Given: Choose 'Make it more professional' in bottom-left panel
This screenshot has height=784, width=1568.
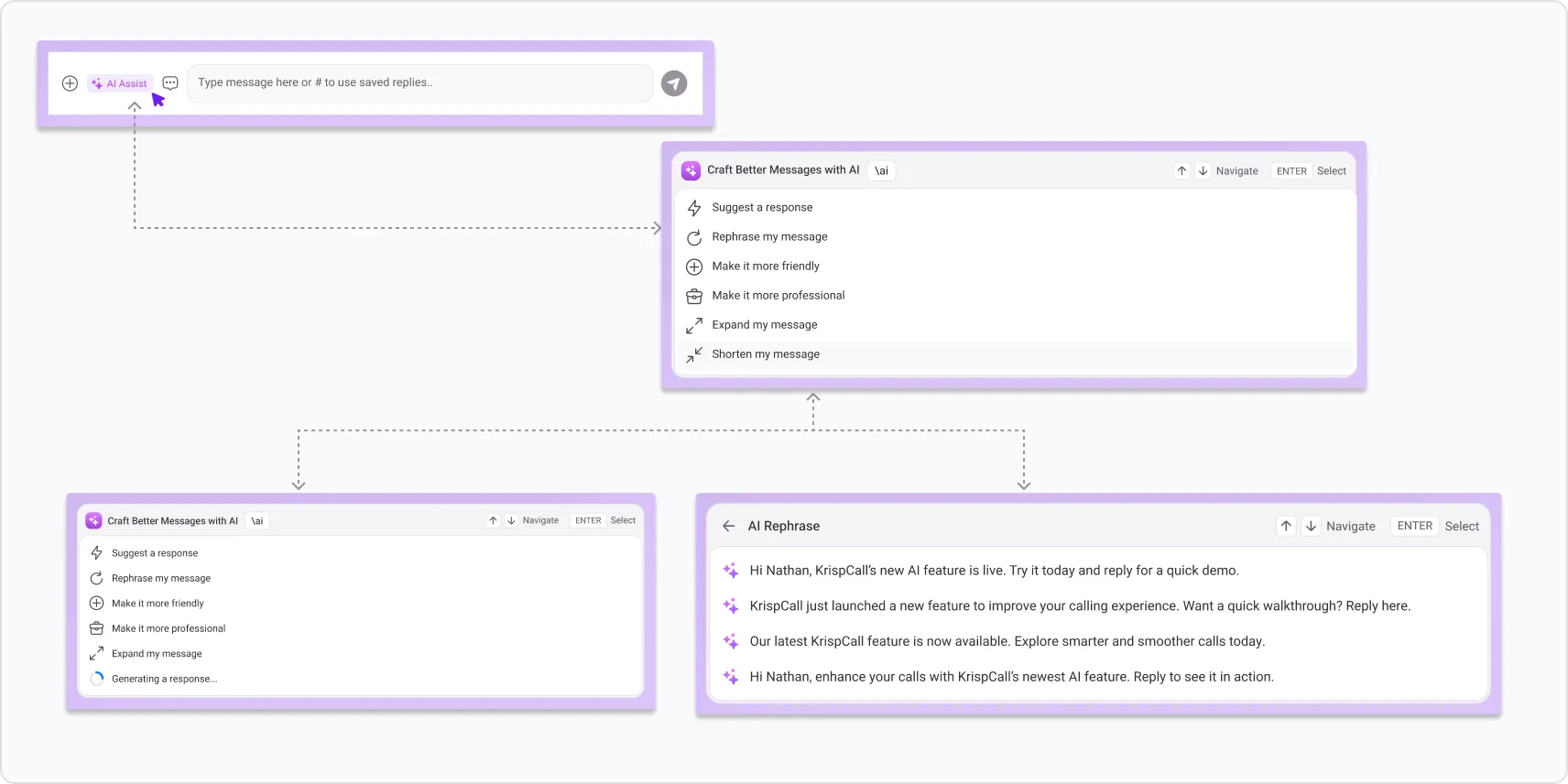Looking at the screenshot, I should (362, 628).
